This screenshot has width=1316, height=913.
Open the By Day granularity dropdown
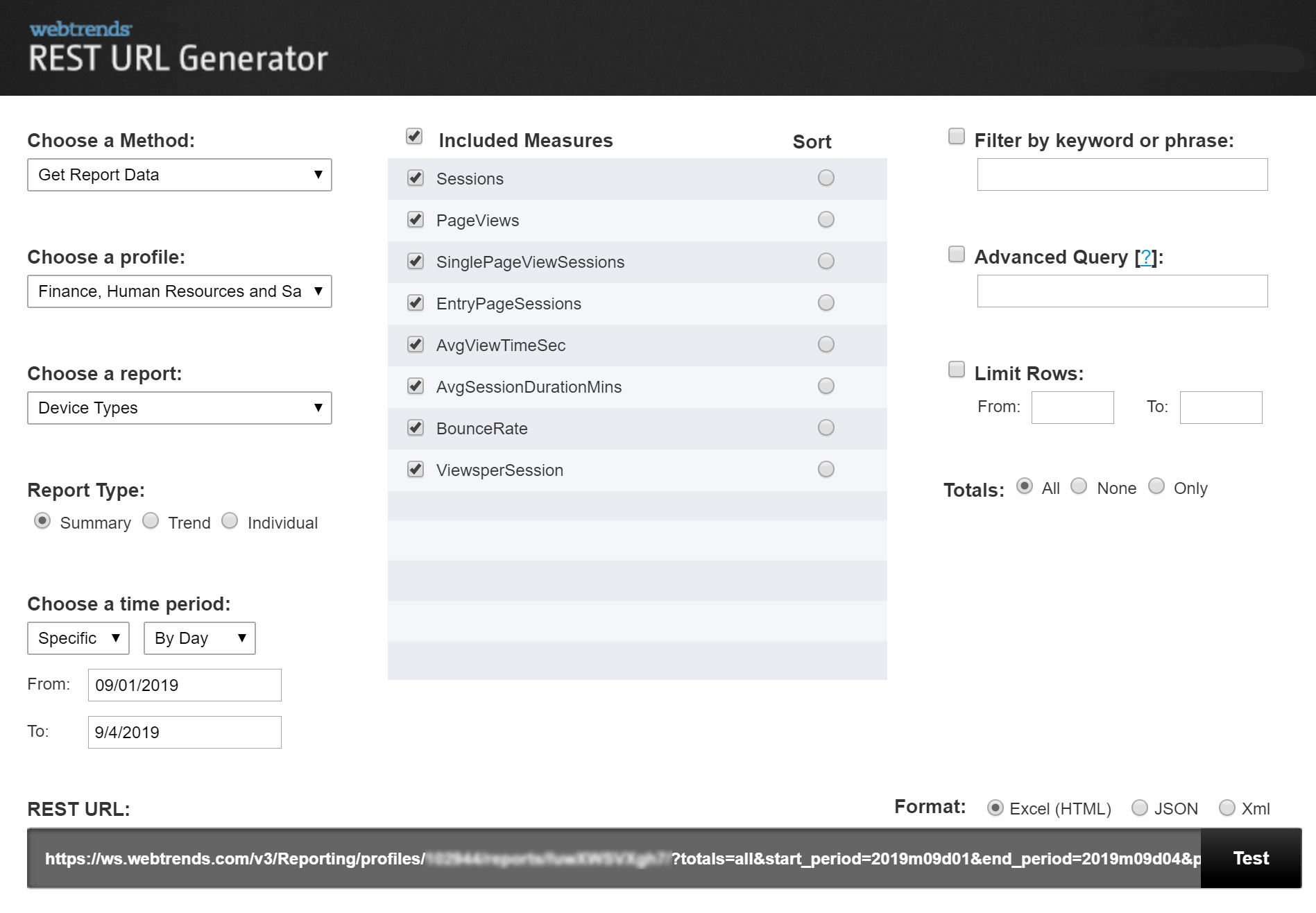pos(200,638)
